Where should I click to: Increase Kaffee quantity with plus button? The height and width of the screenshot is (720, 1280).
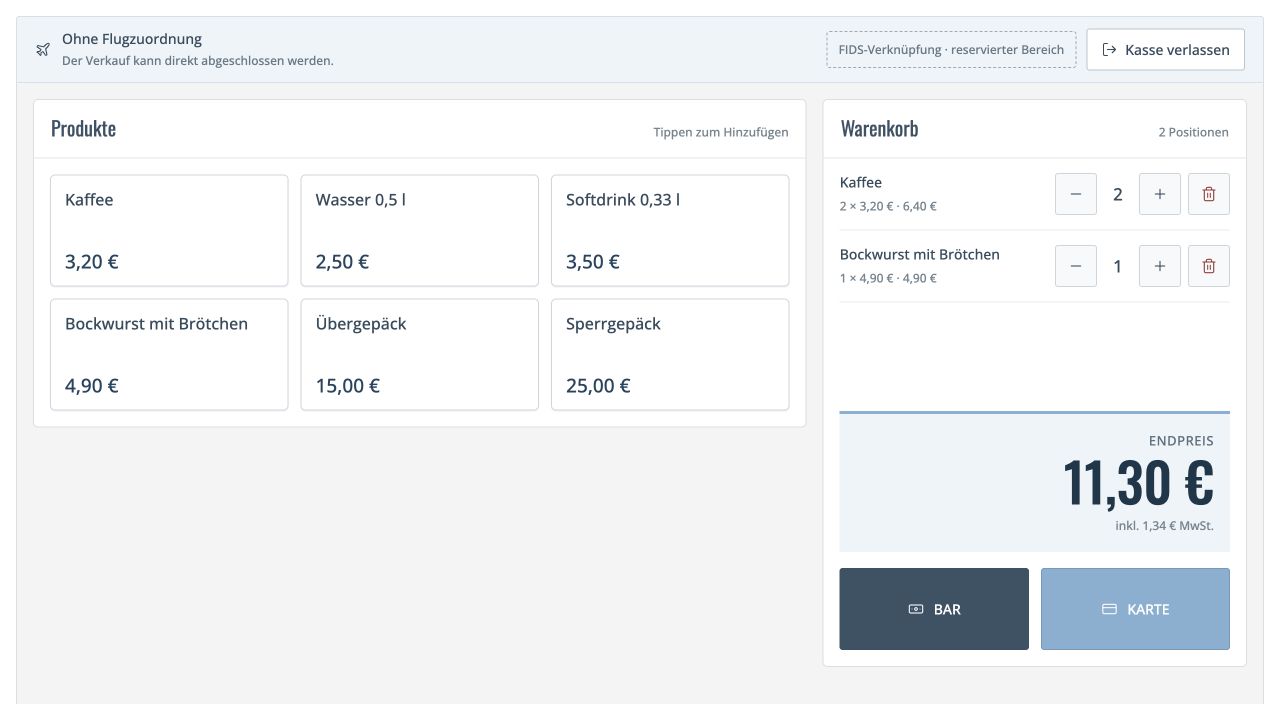(1160, 194)
